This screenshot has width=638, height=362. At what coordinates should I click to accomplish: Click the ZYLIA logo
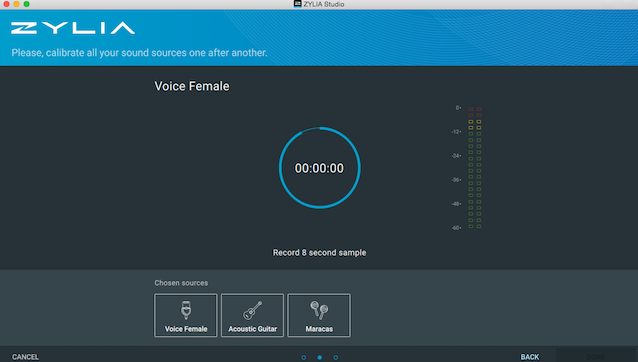pyautogui.click(x=73, y=28)
